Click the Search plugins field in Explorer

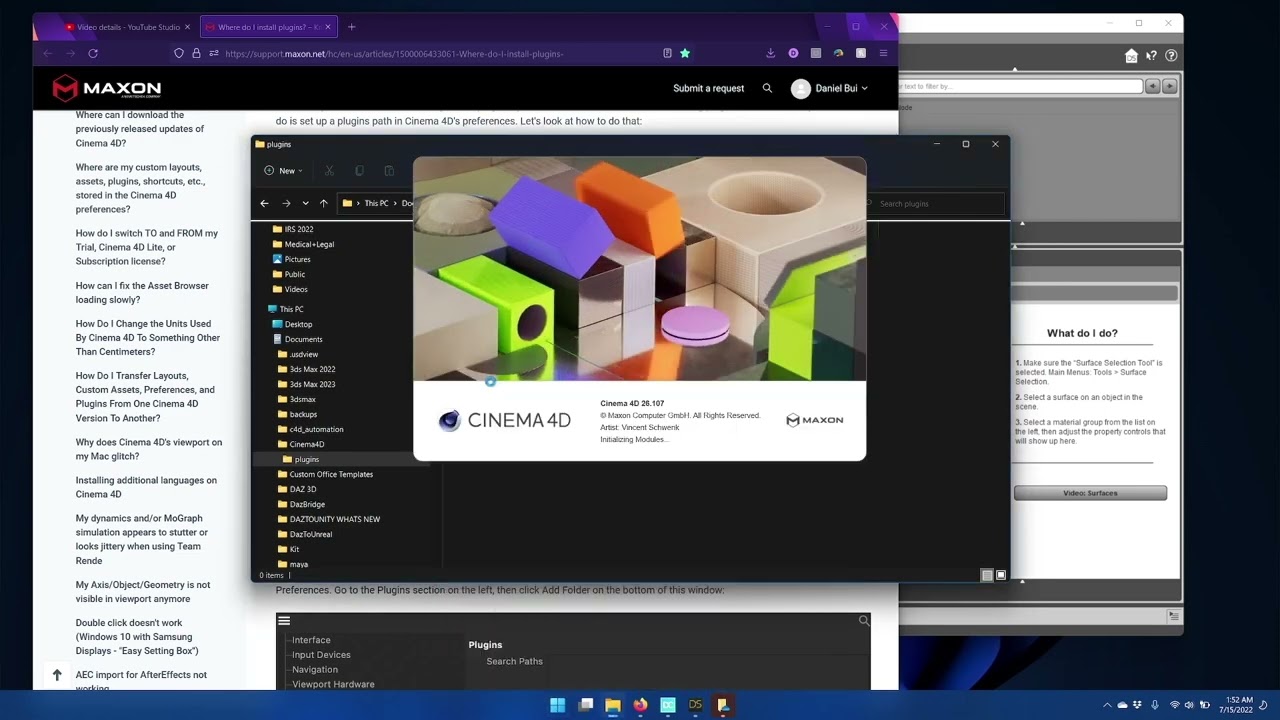coord(934,203)
